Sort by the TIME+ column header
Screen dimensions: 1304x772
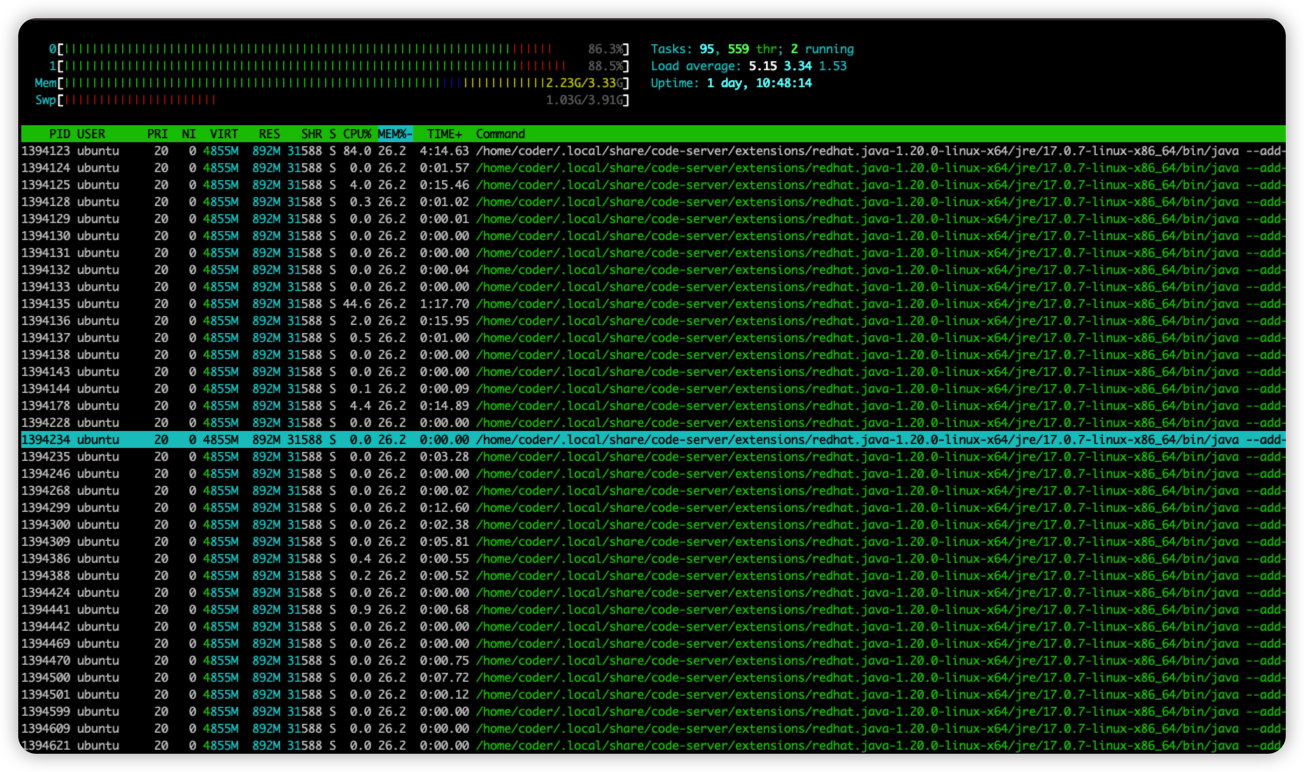pyautogui.click(x=445, y=134)
